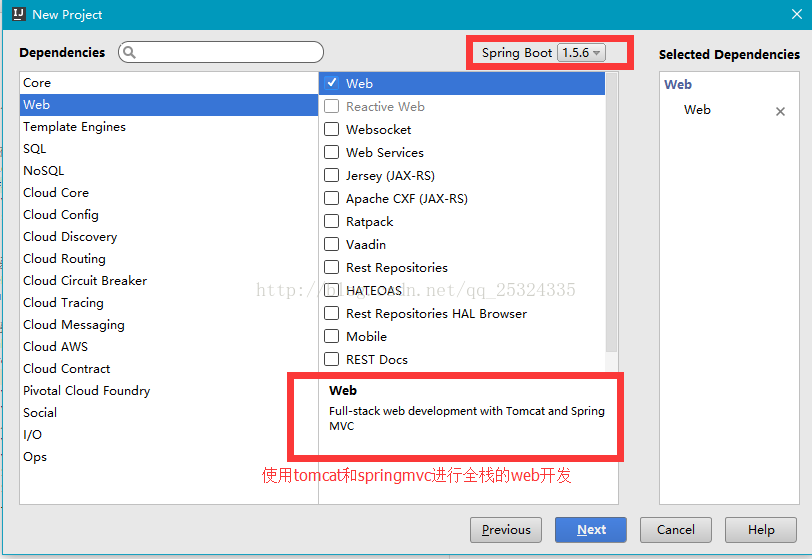Select the SQL category

[x=169, y=149]
